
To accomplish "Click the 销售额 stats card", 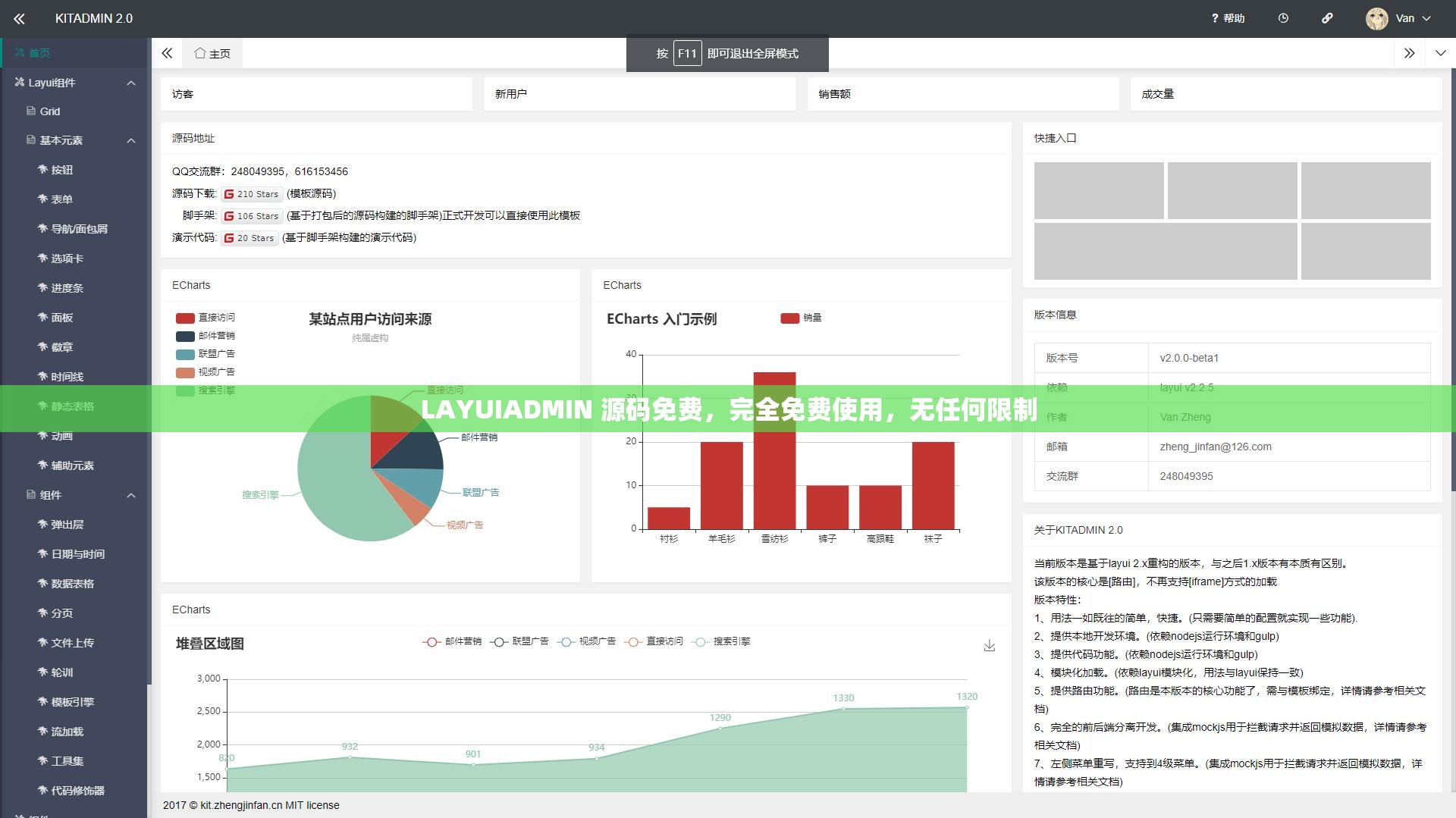I will [963, 94].
